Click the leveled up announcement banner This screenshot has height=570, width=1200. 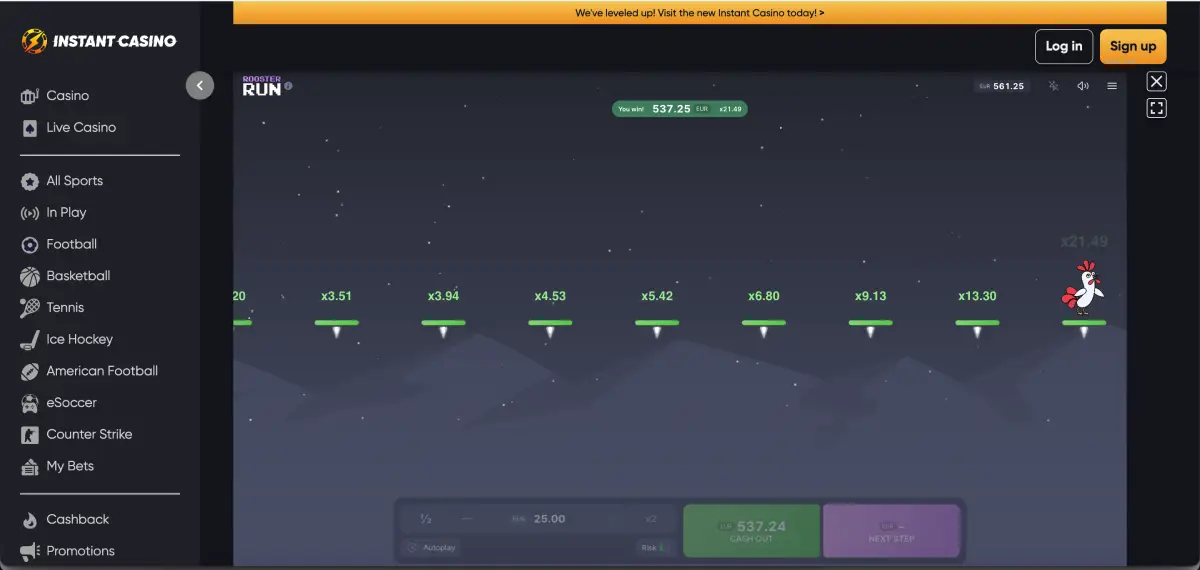(x=700, y=13)
